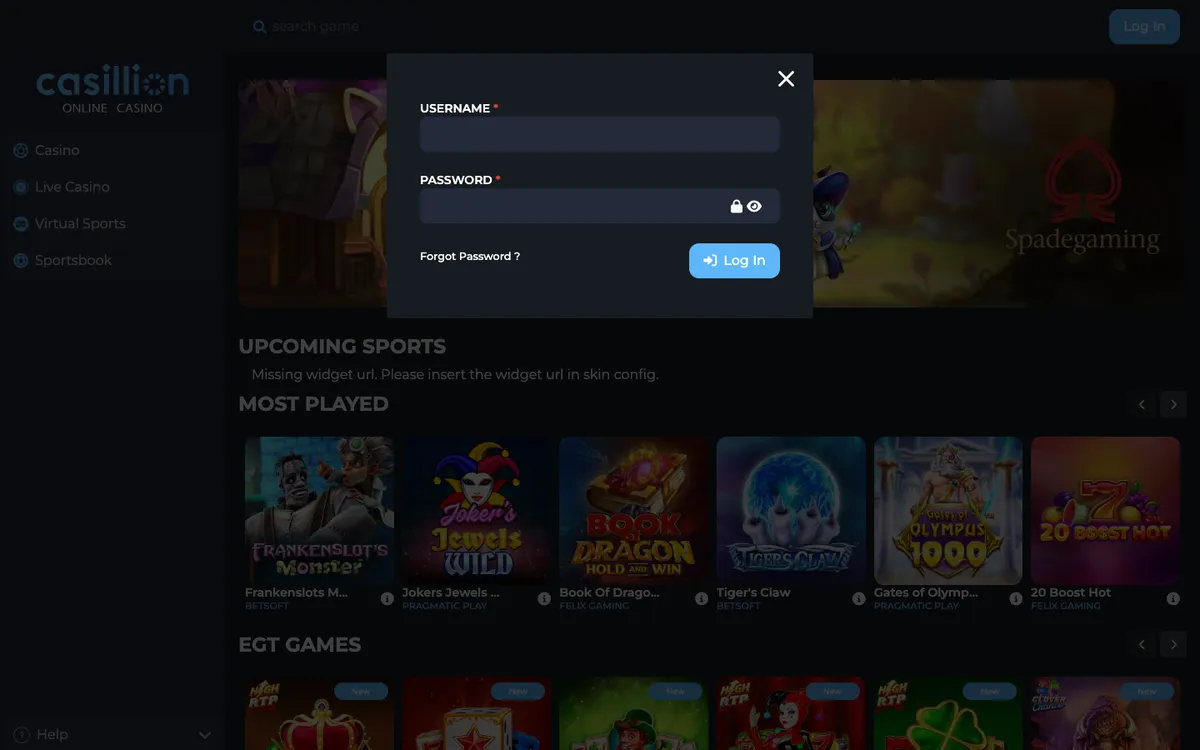1200x750 pixels.
Task: Click the lock icon in the password field
Action: point(737,206)
